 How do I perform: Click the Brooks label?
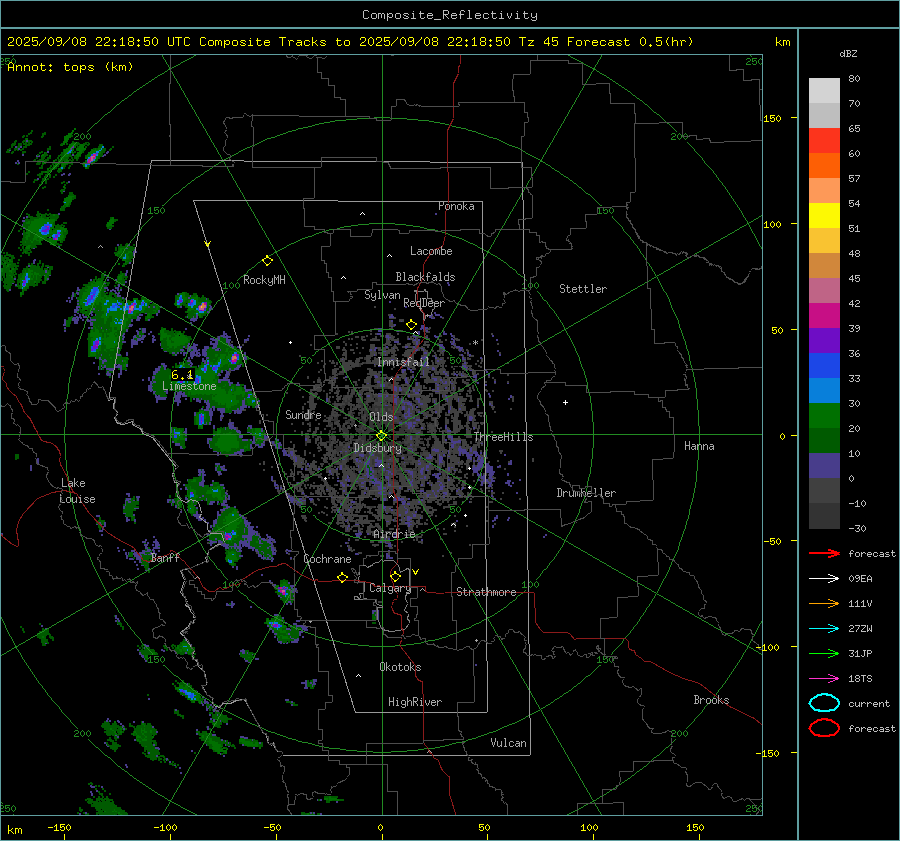pos(711,700)
